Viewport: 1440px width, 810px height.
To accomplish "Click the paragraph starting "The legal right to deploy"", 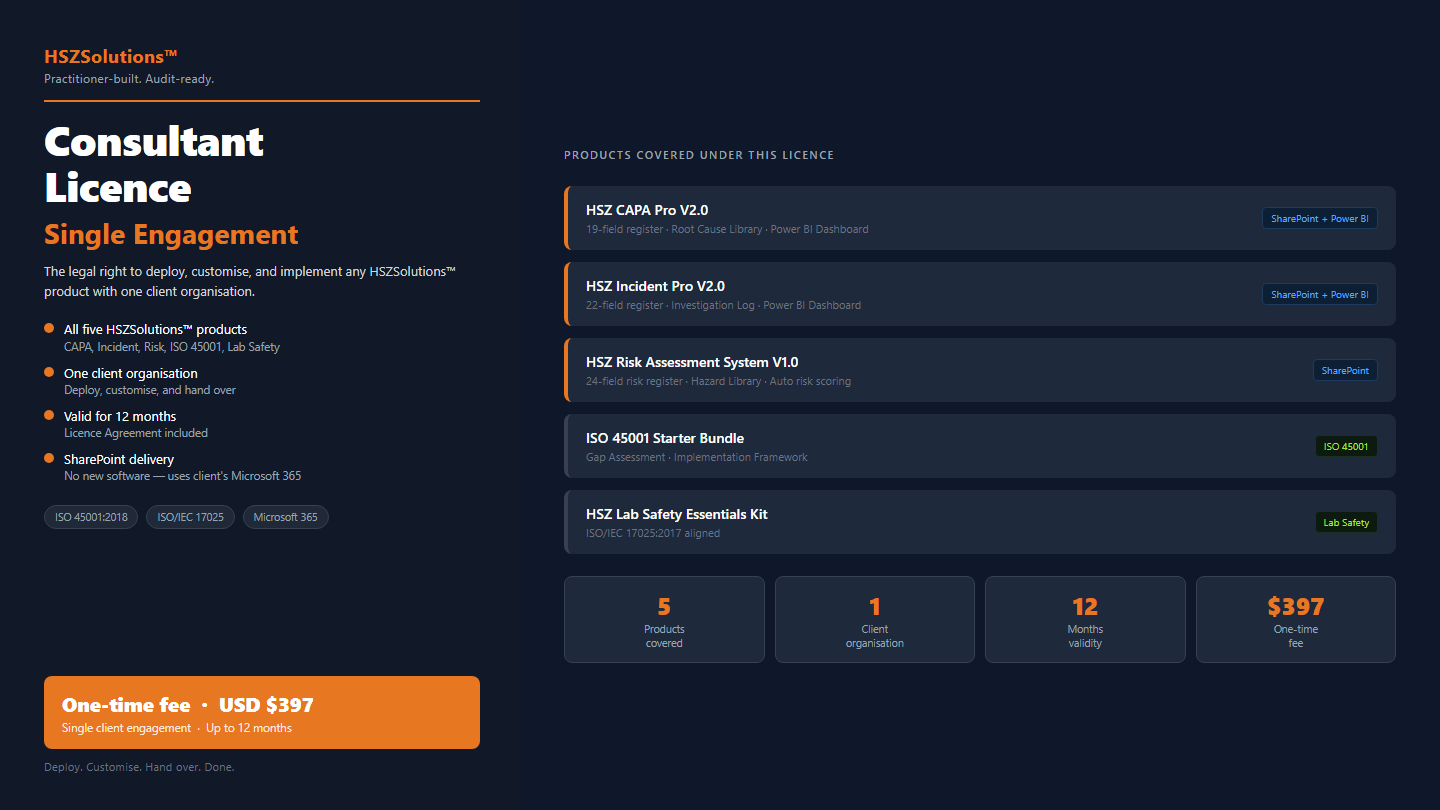I will (x=250, y=281).
